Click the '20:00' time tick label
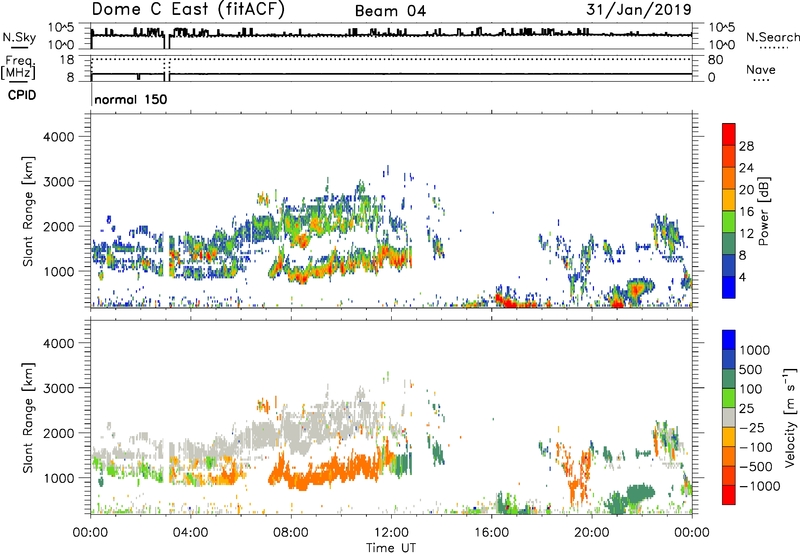Viewport: 800px width, 554px height. pos(591,533)
